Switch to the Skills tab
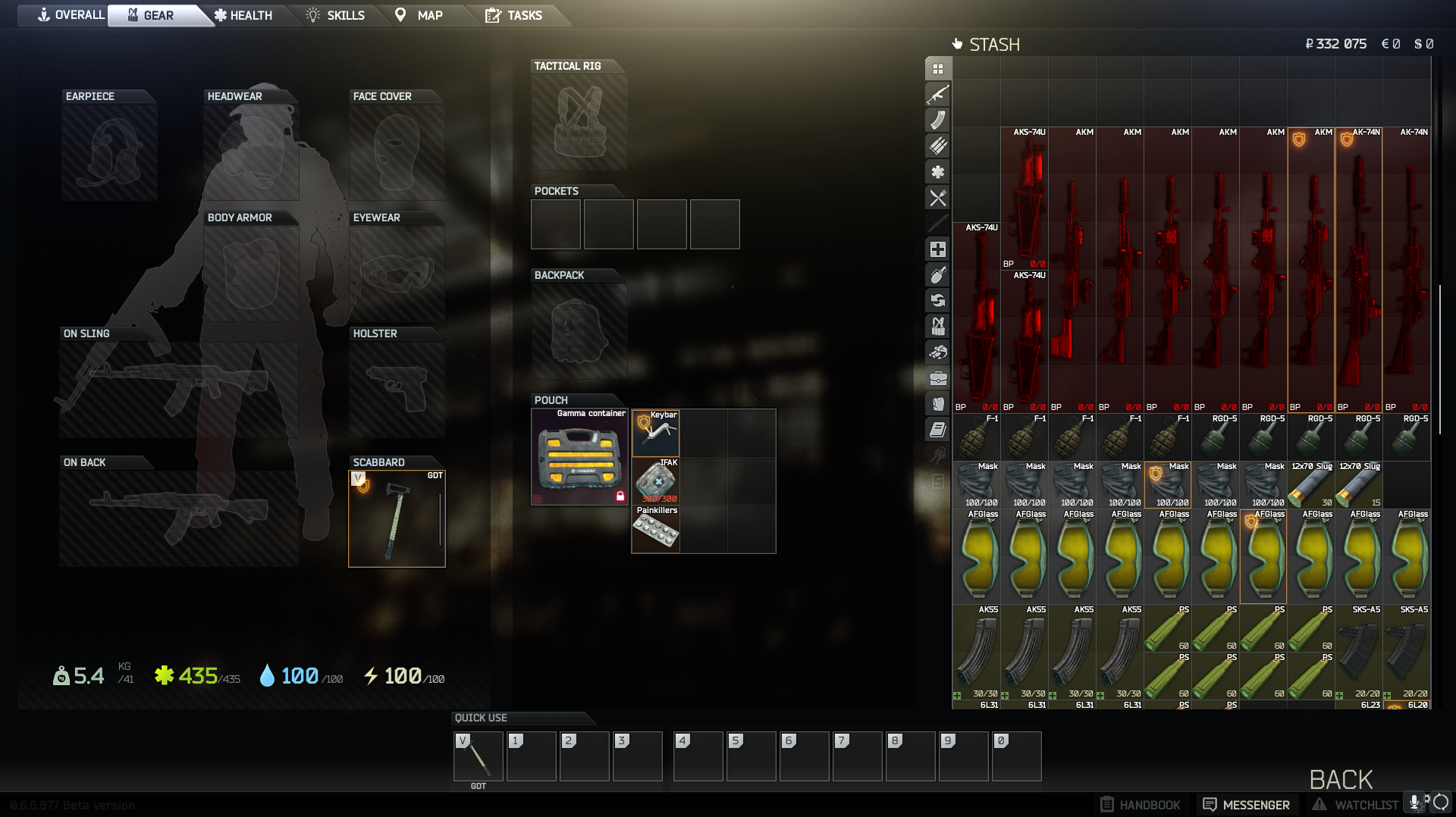Viewport: 1456px width, 817px height. tap(335, 15)
